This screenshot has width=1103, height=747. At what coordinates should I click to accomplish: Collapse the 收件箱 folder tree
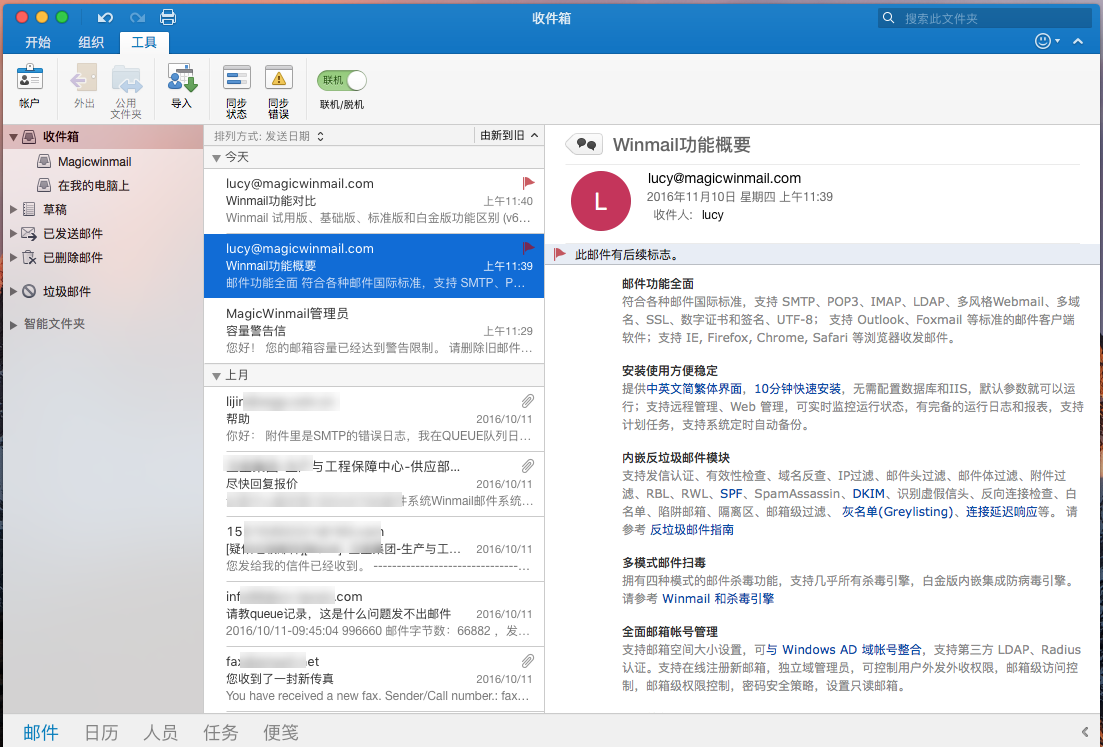coord(13,137)
